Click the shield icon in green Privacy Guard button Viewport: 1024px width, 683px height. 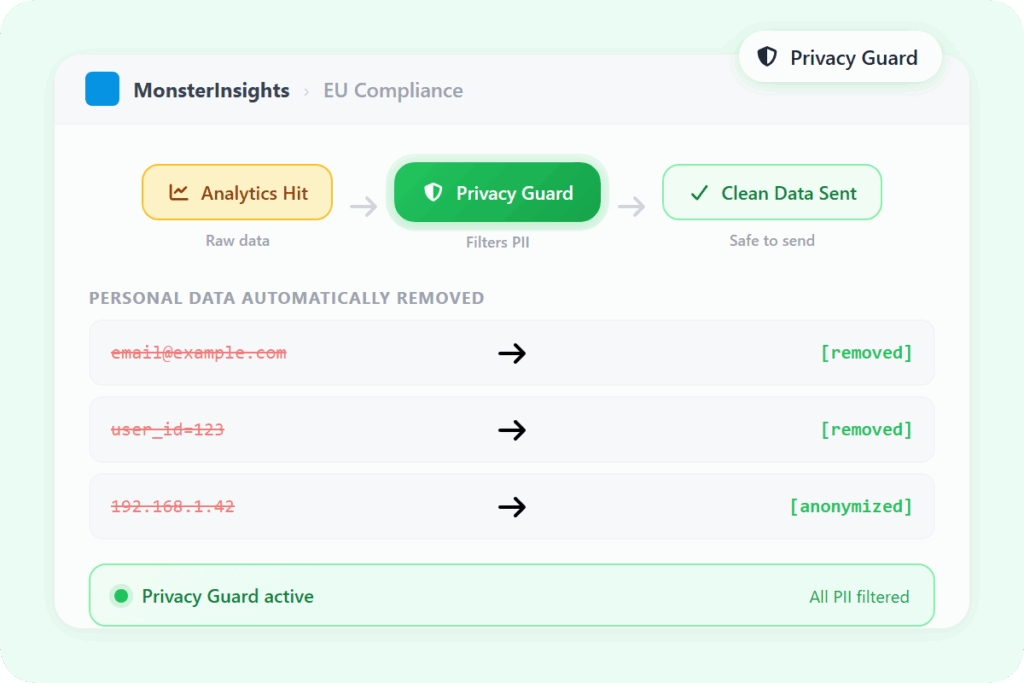433,193
